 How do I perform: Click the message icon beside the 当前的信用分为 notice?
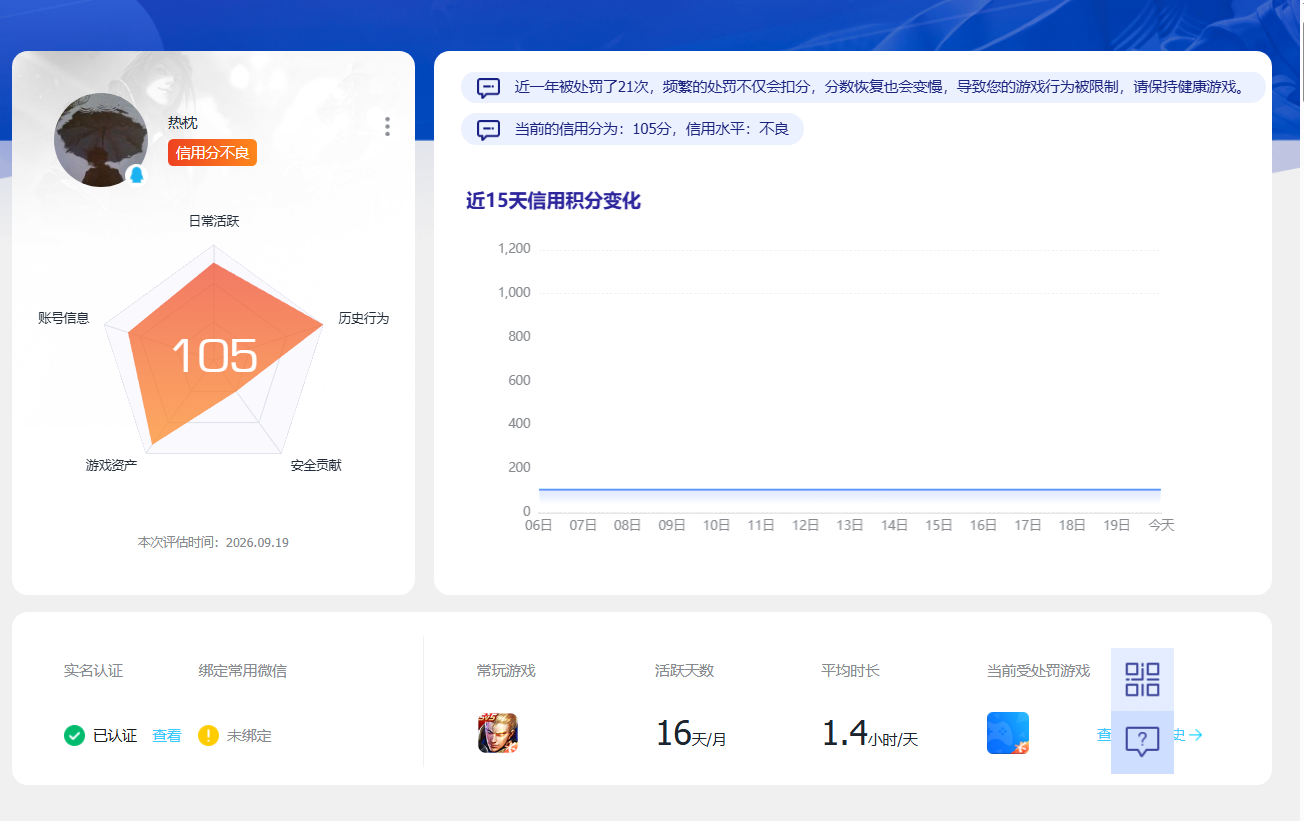click(x=488, y=130)
